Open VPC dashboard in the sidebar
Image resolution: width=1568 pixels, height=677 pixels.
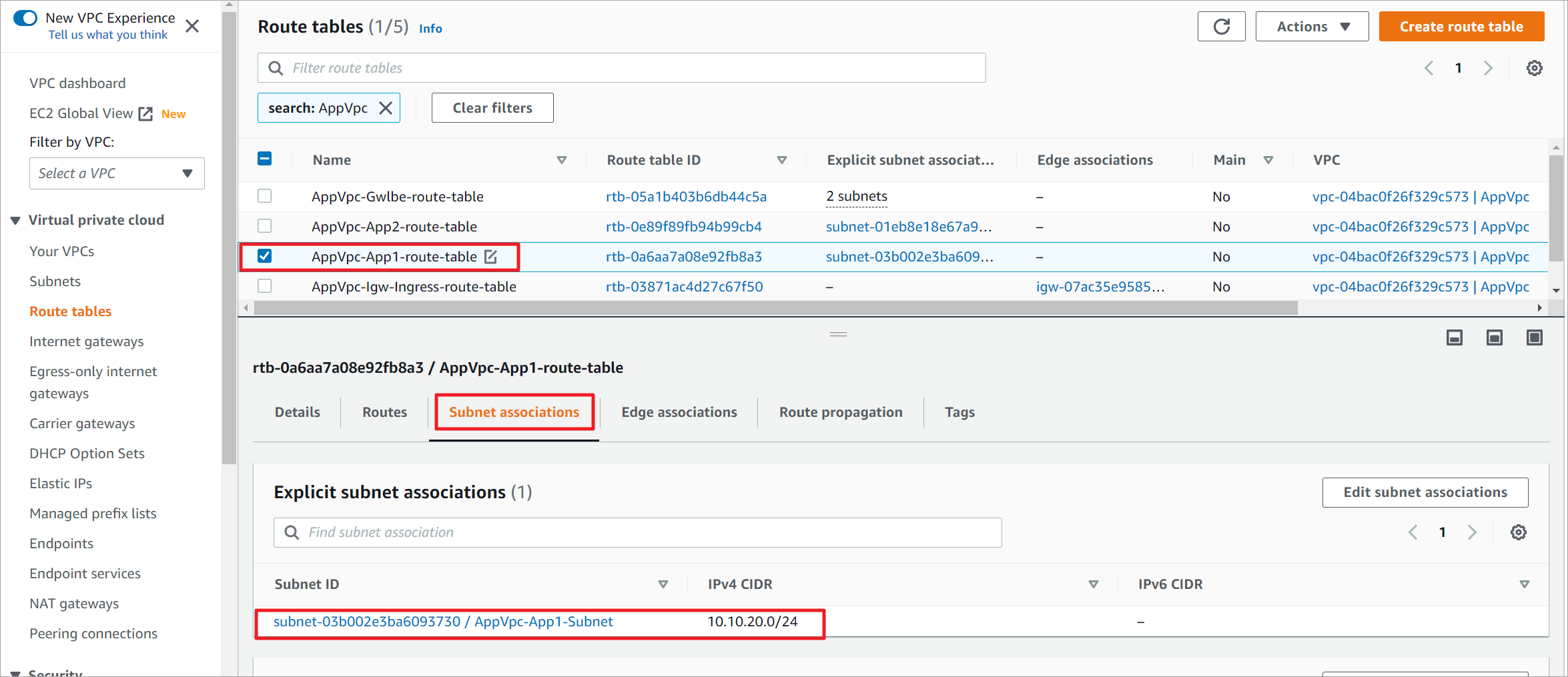(77, 83)
